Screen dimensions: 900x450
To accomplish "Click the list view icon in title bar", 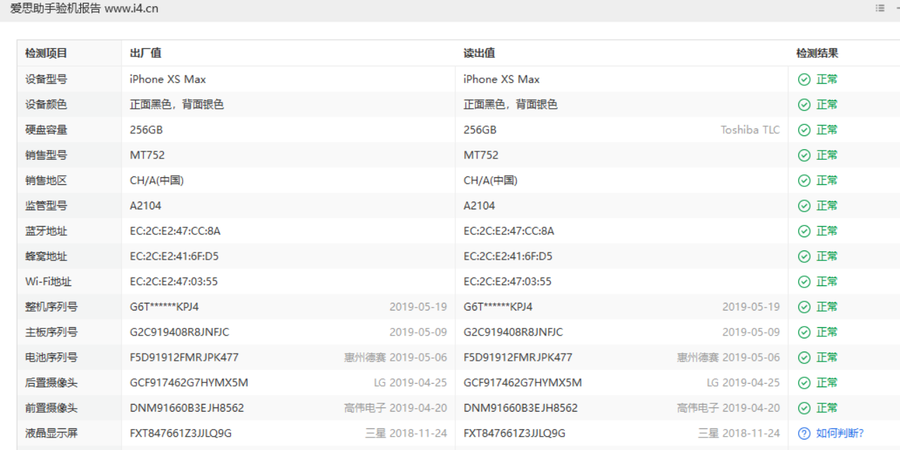I will click(x=880, y=8).
